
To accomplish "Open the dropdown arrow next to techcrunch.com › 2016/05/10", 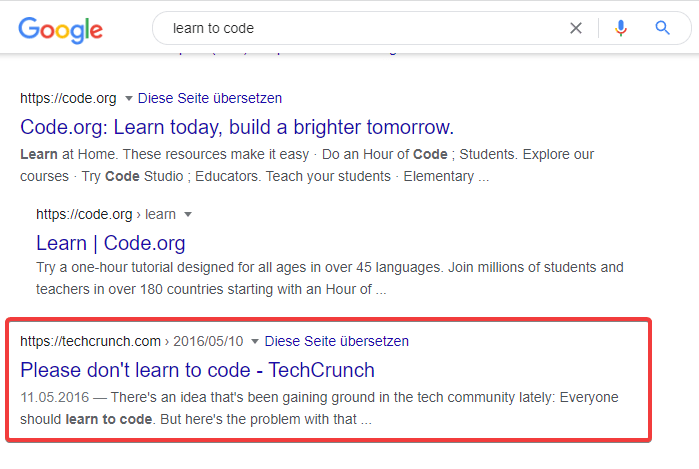I will click(x=255, y=341).
